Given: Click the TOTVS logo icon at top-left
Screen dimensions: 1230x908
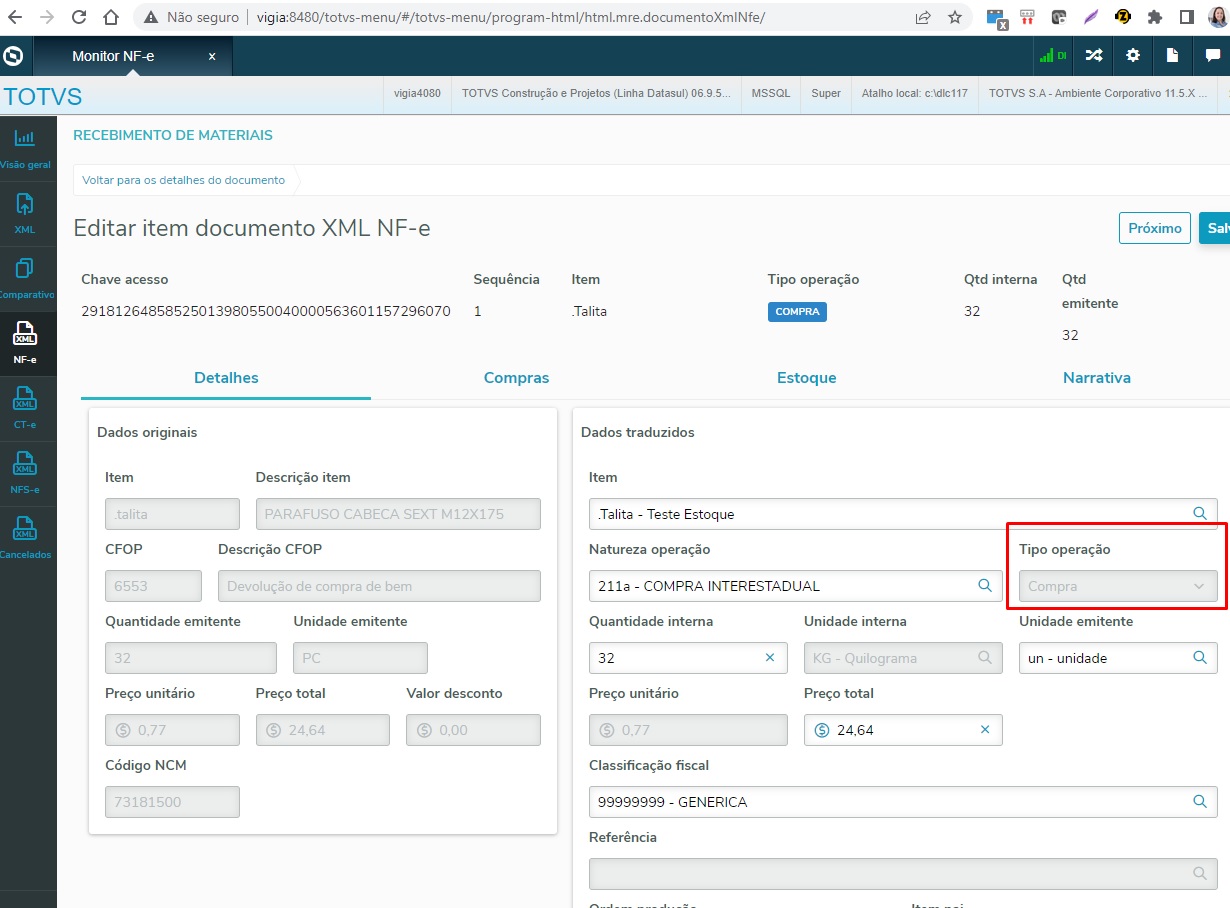Looking at the screenshot, I should point(14,56).
